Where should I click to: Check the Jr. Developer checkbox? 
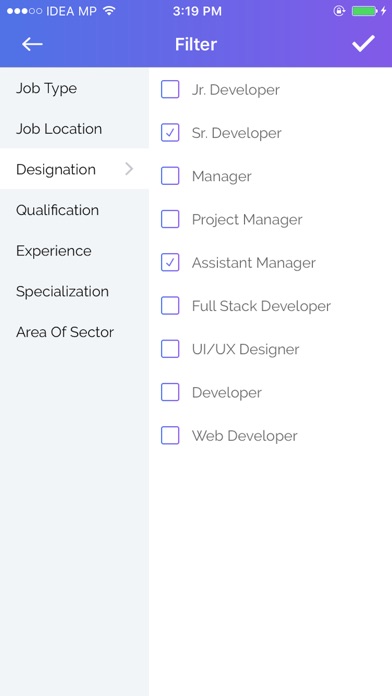(x=170, y=89)
